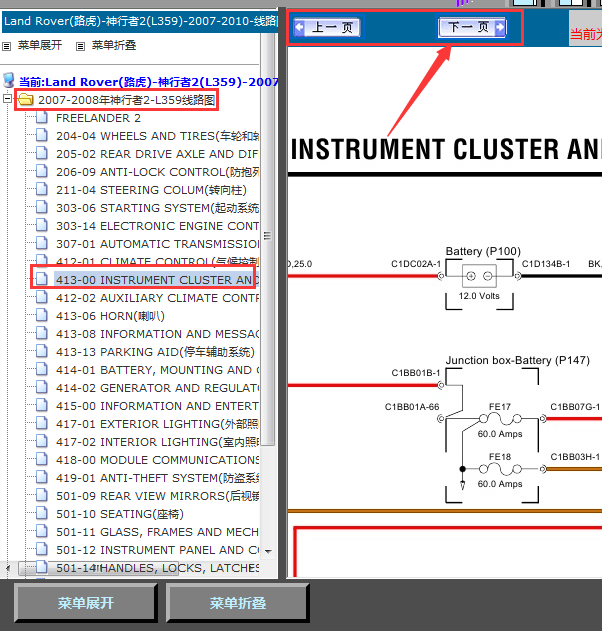Screen dimensions: 602x634
Task: Open 303-06 STARTING SYSTEM entry
Action: [157, 208]
